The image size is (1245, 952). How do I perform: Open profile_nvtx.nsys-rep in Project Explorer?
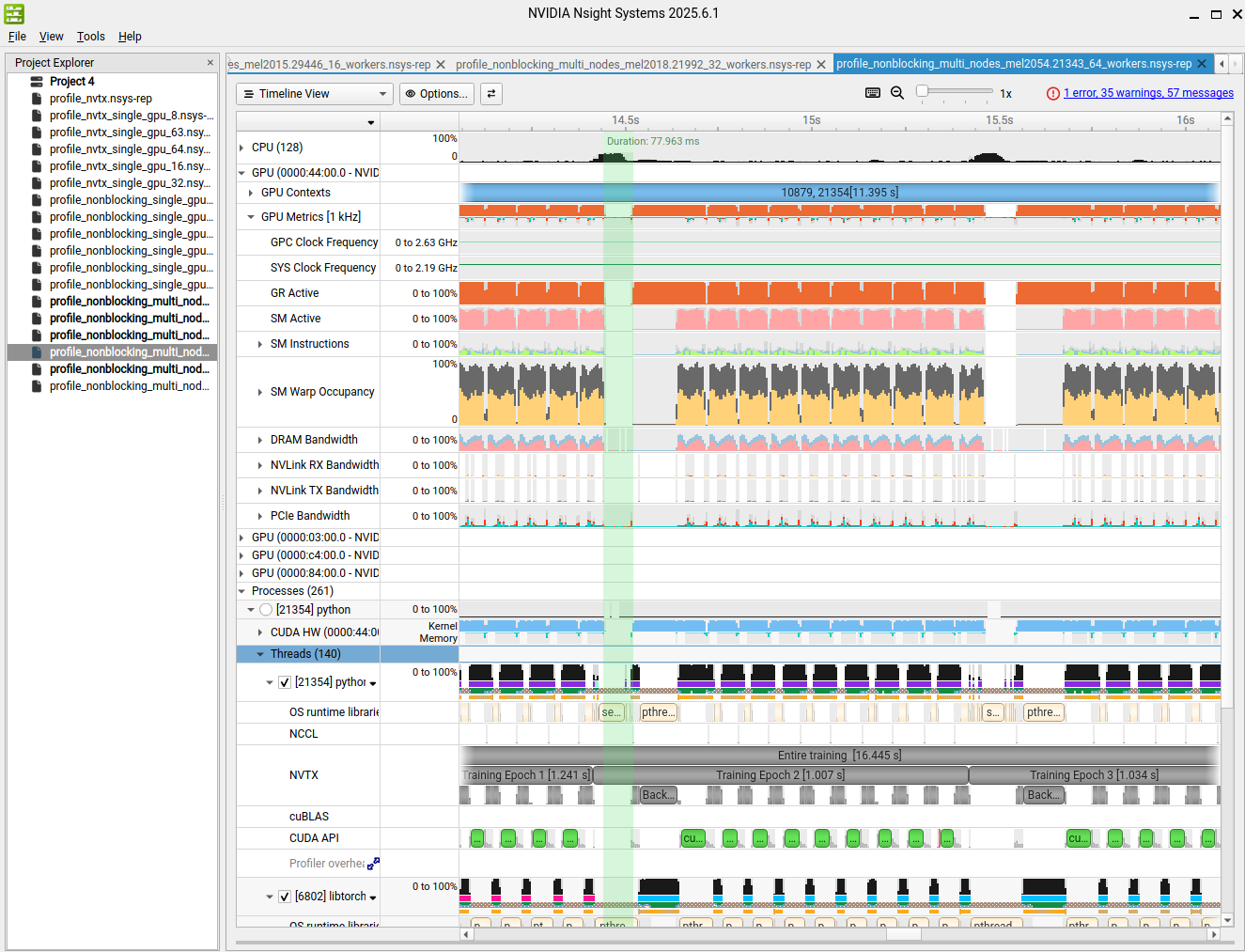point(101,99)
